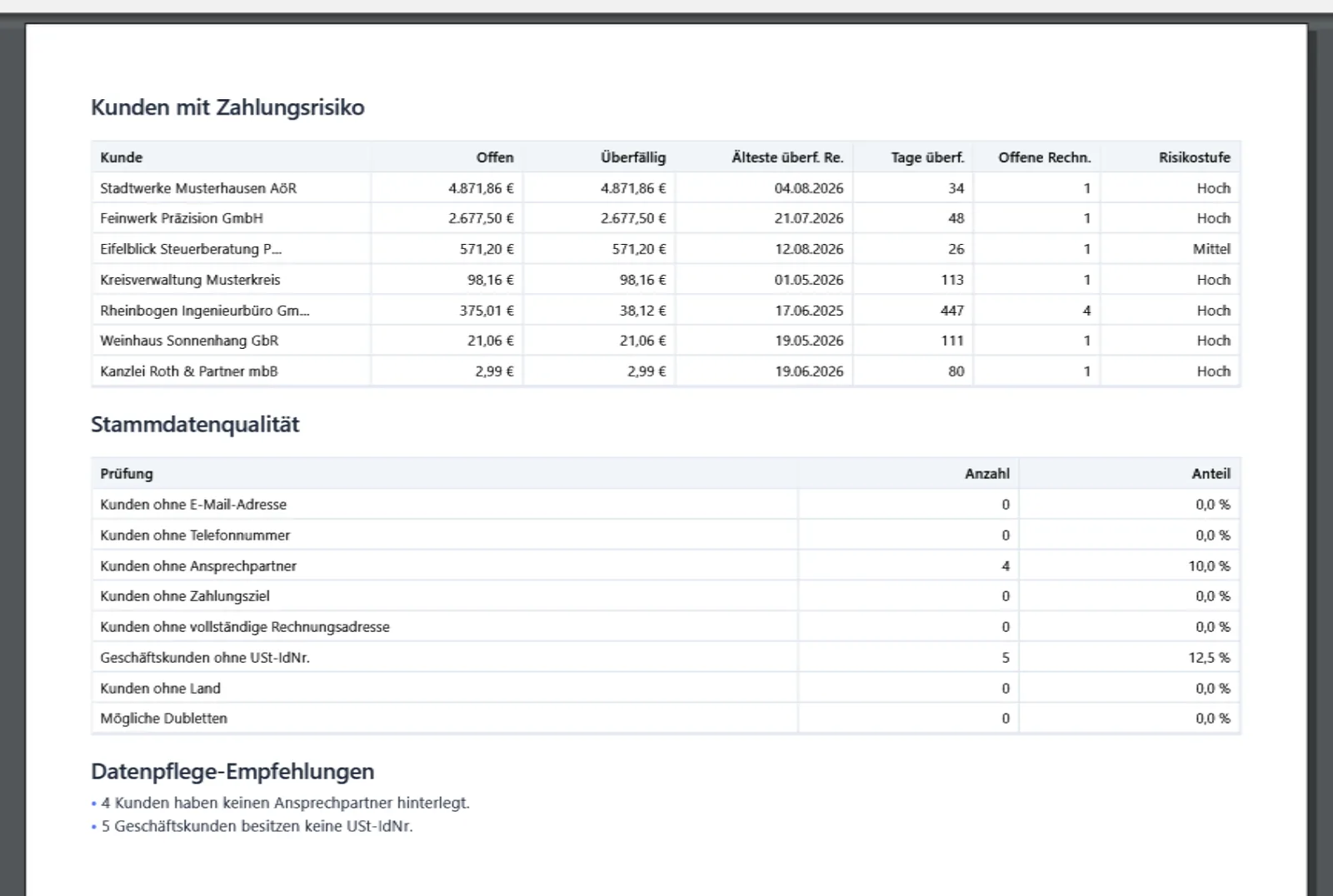This screenshot has height=896, width=1333.
Task: Click the 'Offen' column header
Action: (495, 157)
